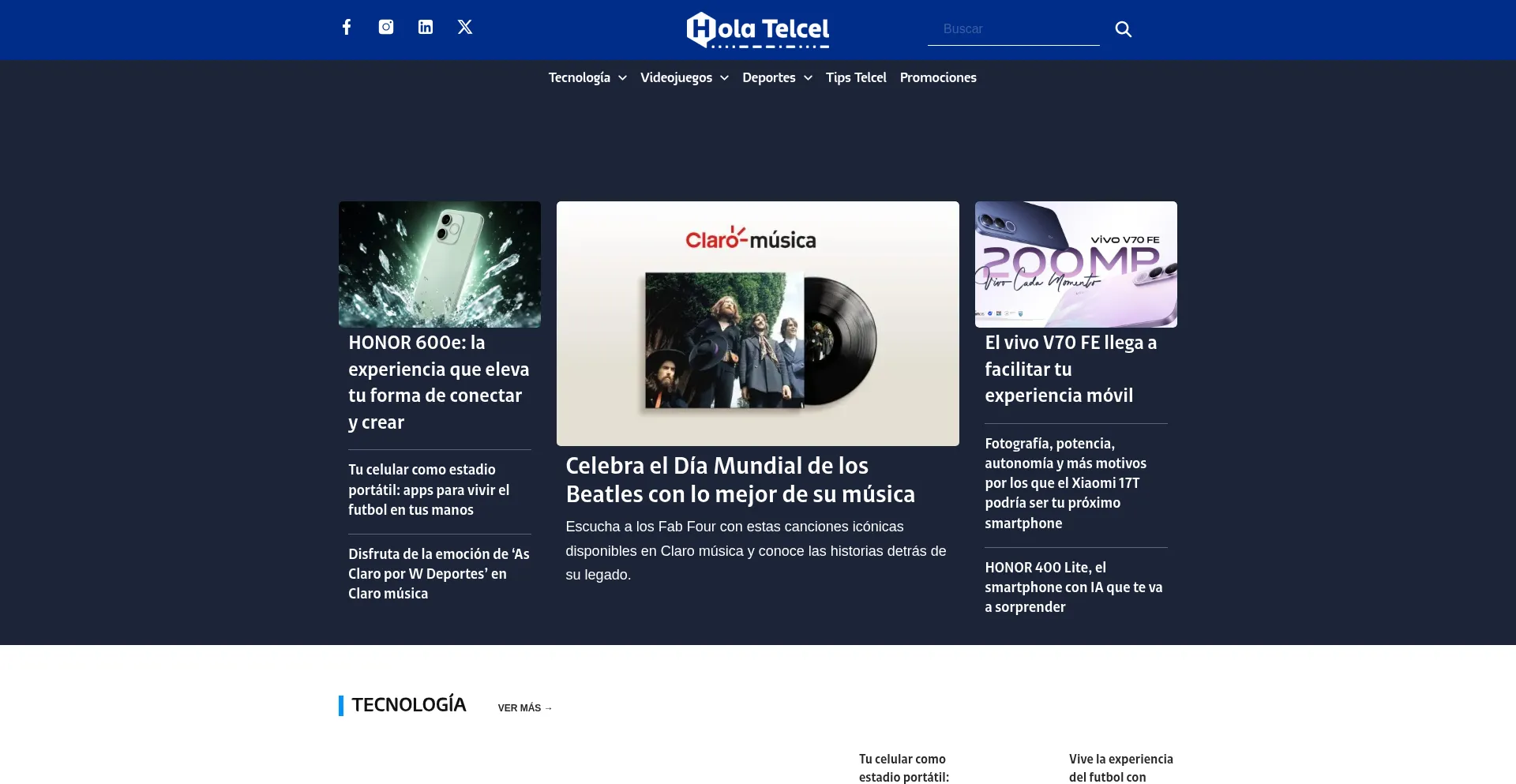Open the Día Mundial de los Beatles headline
The image size is (1516, 784).
click(741, 480)
